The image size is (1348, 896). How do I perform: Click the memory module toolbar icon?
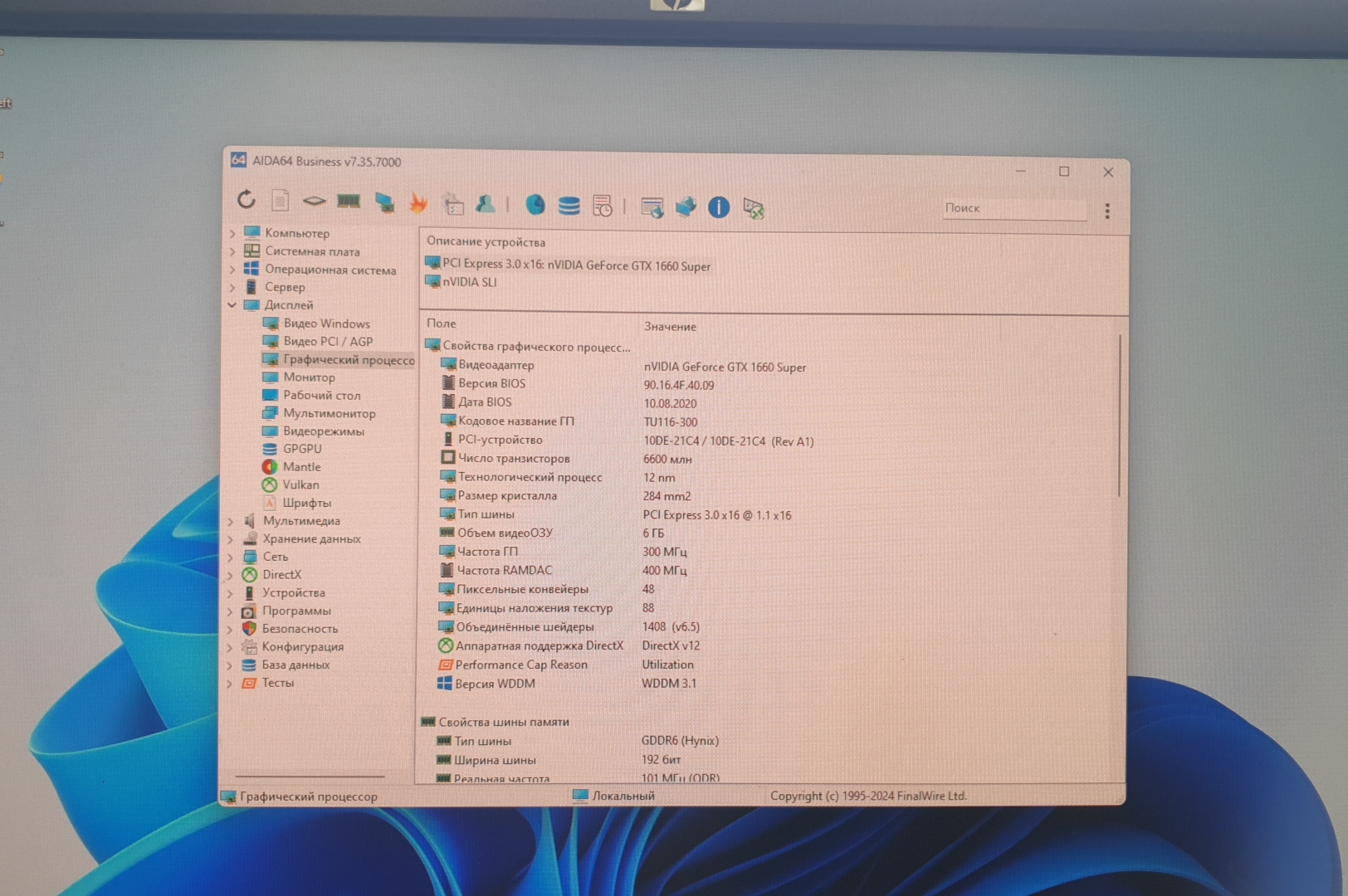coord(349,202)
